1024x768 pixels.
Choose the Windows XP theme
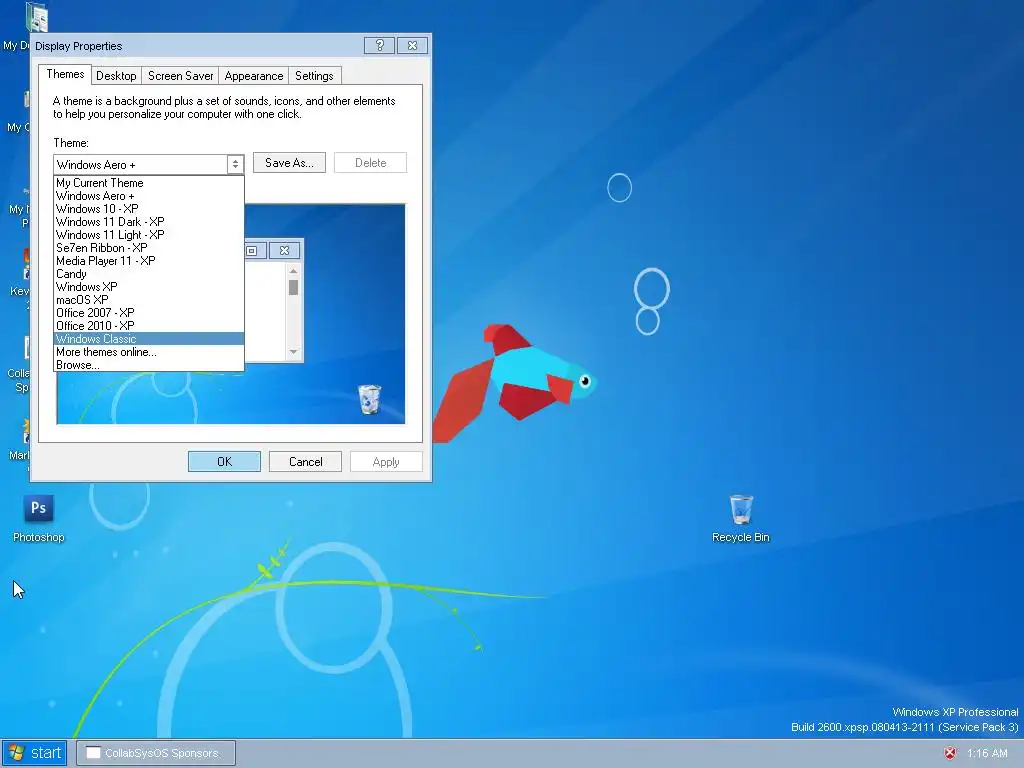[149, 287]
